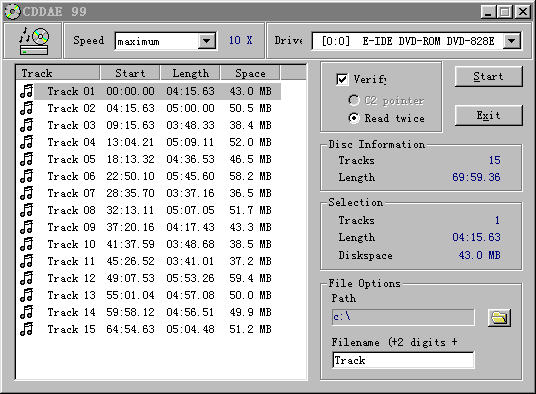The width and height of the screenshot is (536, 394).
Task: Sort by the Space column header
Action: [x=250, y=73]
